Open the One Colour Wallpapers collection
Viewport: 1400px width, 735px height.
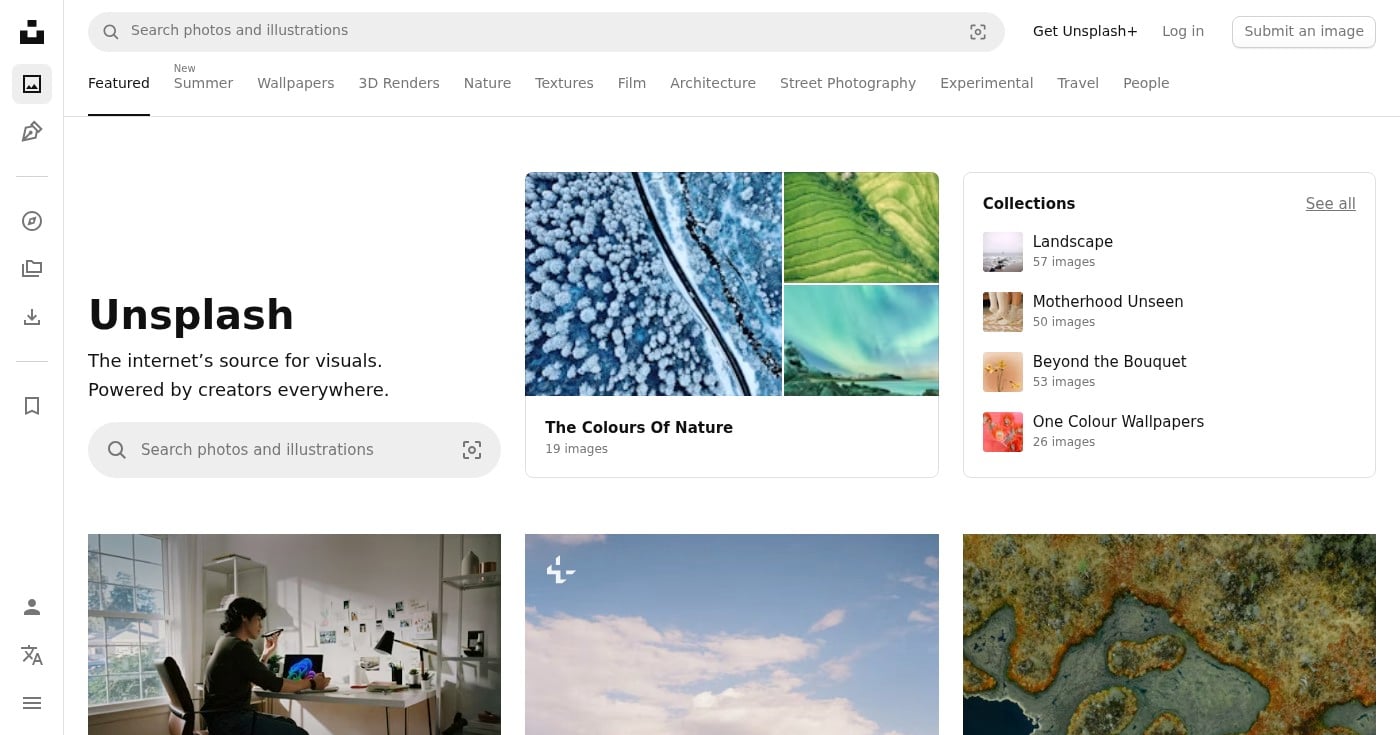click(x=1118, y=422)
